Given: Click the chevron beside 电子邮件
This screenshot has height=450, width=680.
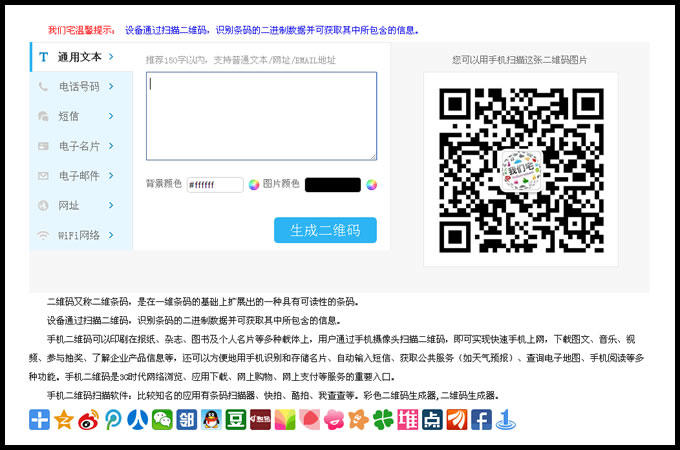Looking at the screenshot, I should [111, 176].
